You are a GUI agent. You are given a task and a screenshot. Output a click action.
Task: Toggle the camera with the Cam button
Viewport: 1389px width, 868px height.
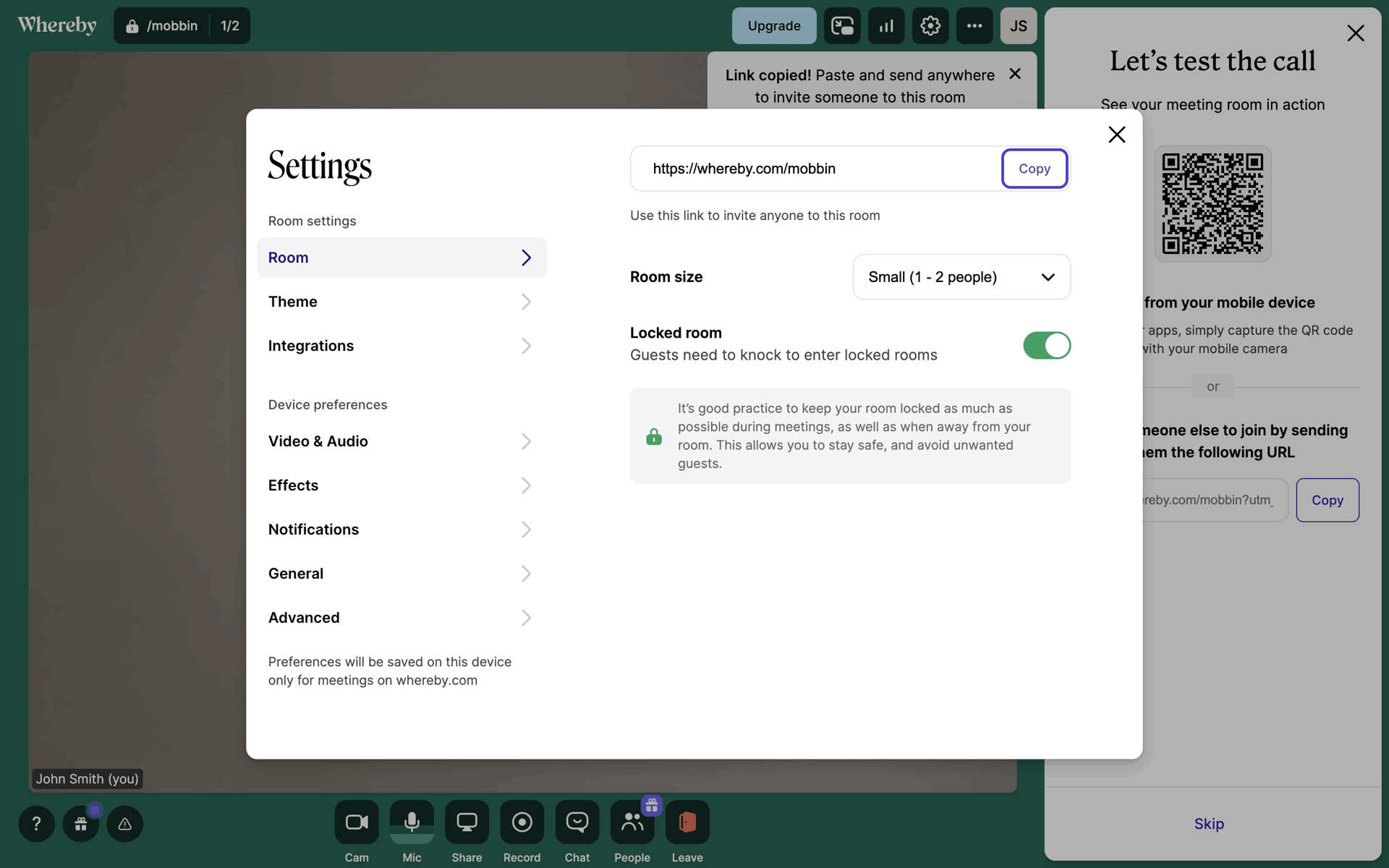[356, 822]
